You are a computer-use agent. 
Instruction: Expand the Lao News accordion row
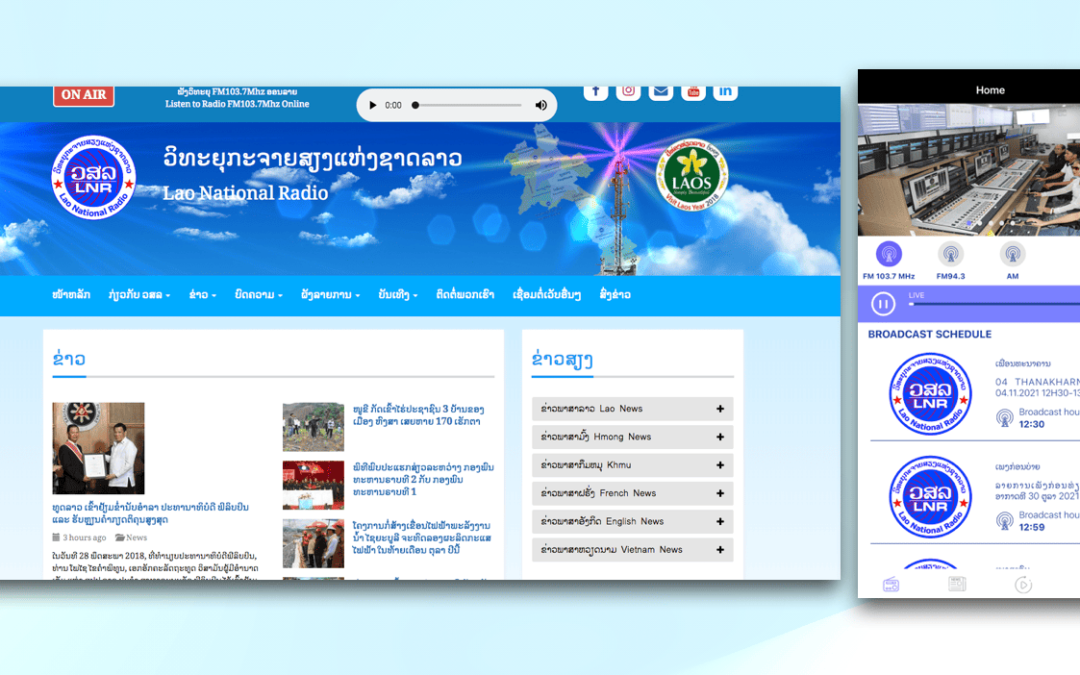coord(632,408)
